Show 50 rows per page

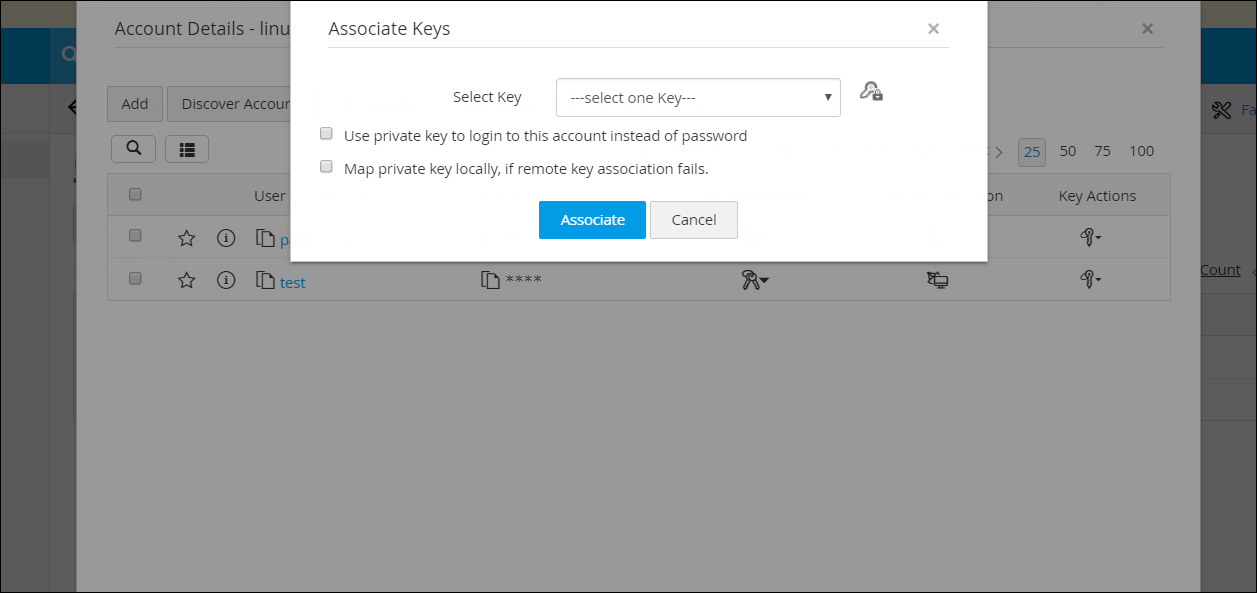click(x=1068, y=151)
